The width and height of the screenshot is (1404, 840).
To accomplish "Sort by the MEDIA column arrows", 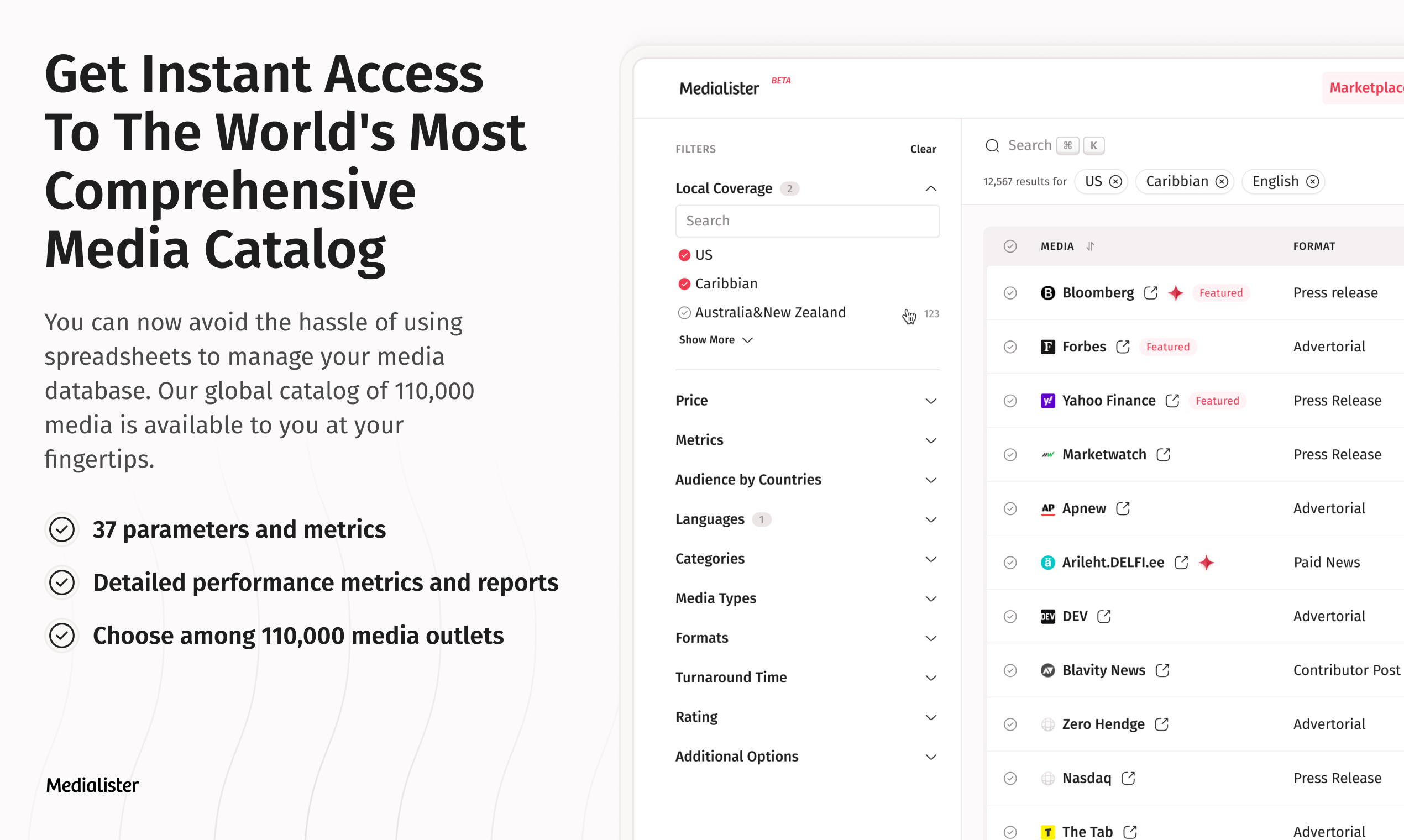I will coord(1091,246).
